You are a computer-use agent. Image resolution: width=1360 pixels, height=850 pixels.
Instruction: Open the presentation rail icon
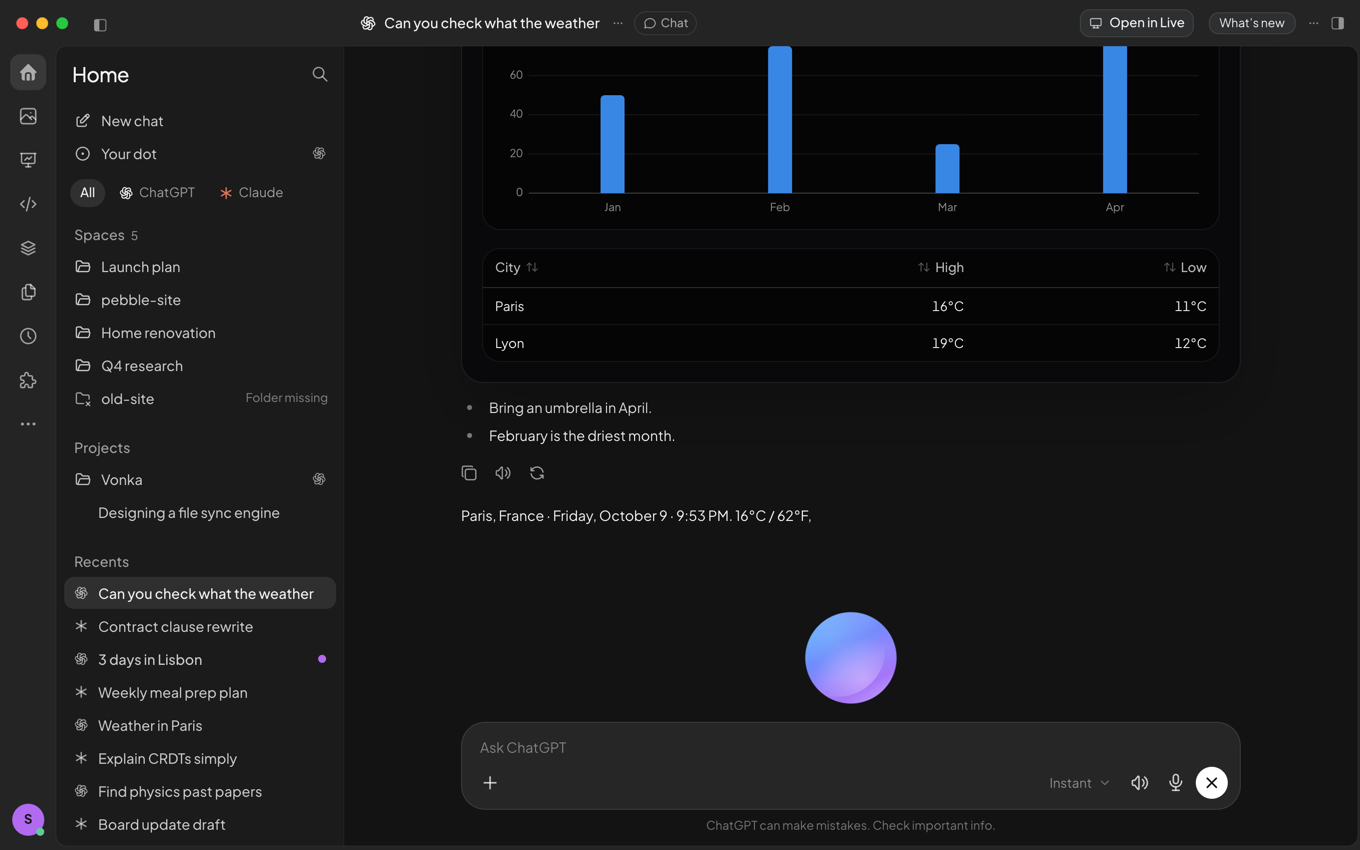pyautogui.click(x=28, y=160)
